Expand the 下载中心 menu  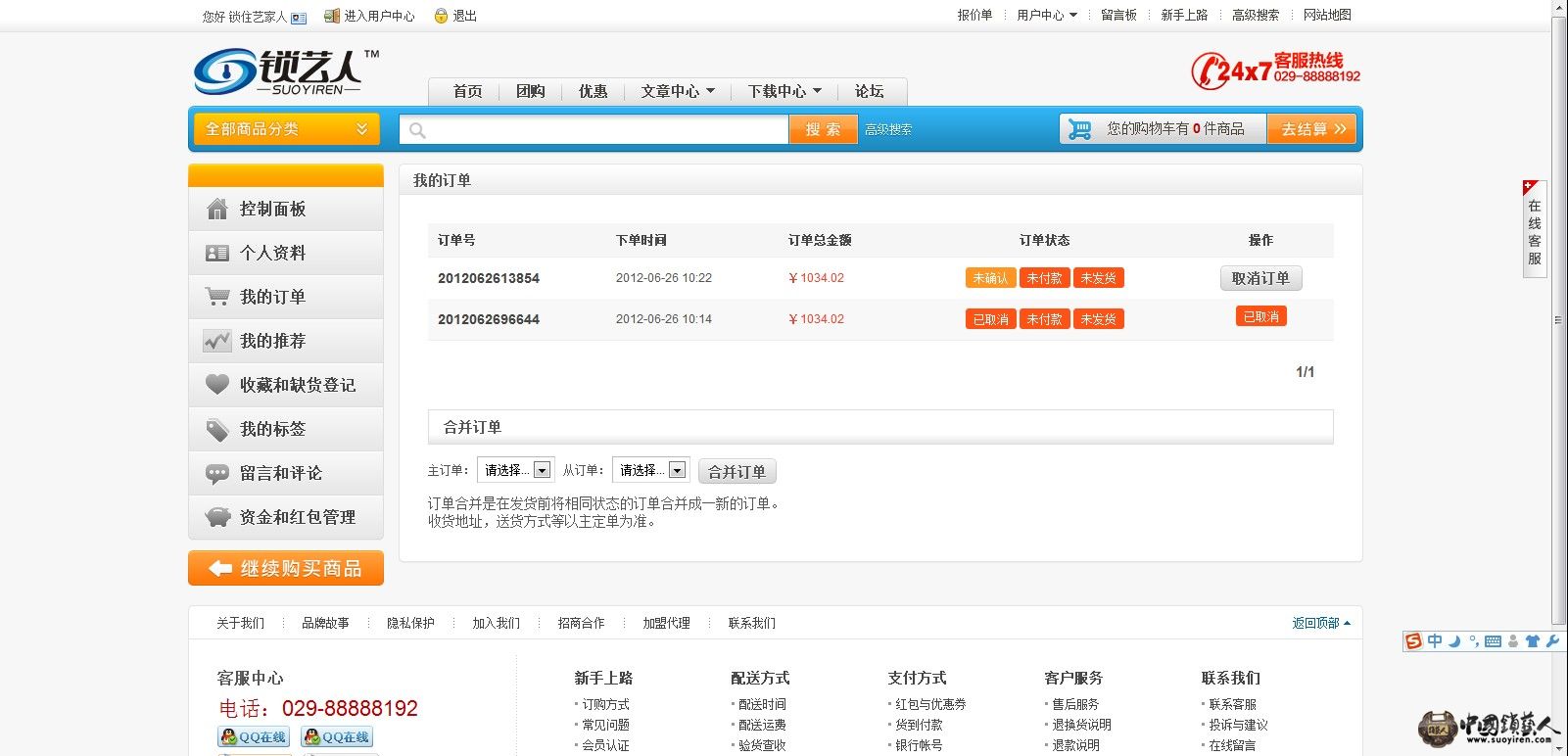click(x=784, y=91)
